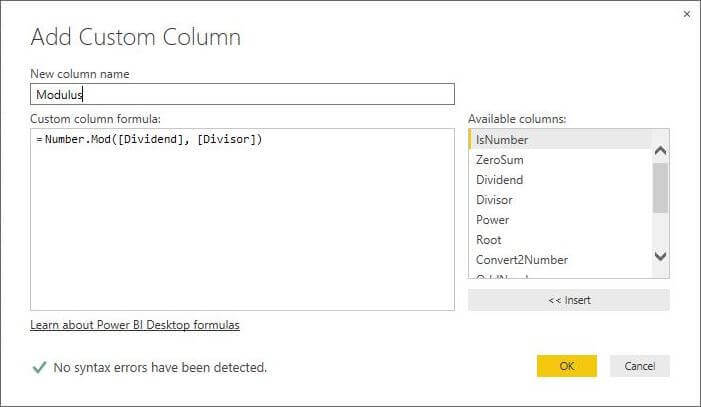Click the scroll down arrow in columns list
Screen dimensions: 701x407
(x=660, y=256)
